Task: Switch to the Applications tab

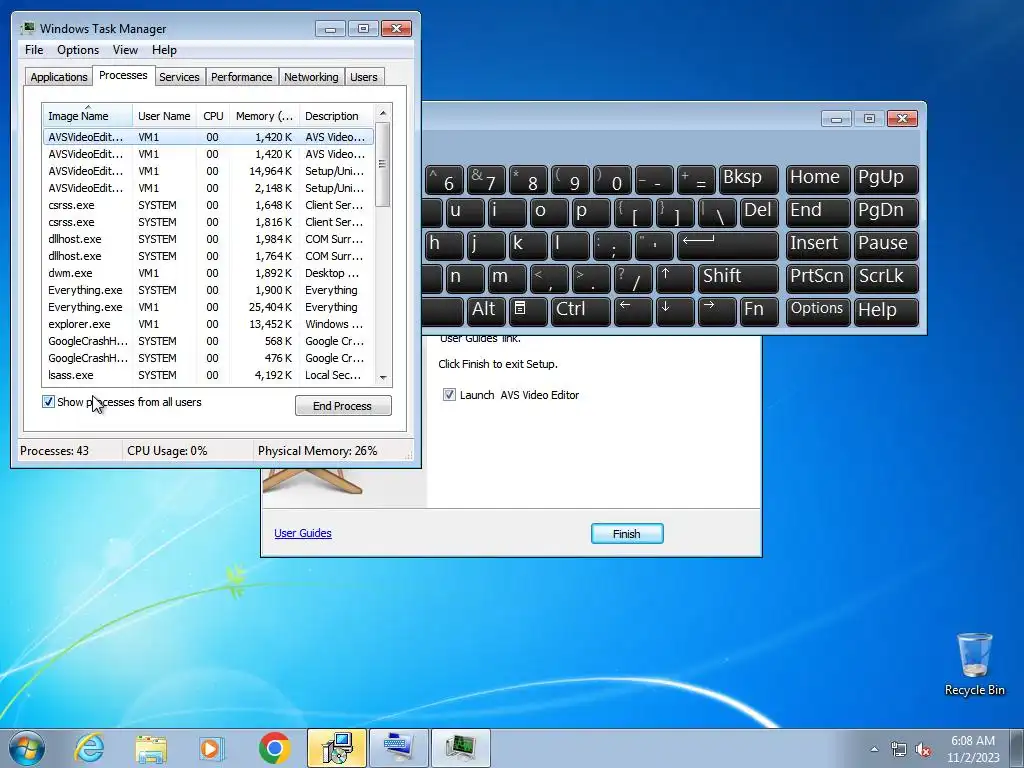Action: [59, 77]
